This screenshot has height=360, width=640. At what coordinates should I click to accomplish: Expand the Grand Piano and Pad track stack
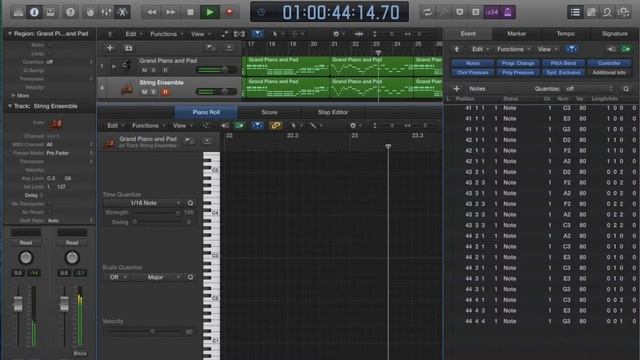tap(114, 66)
